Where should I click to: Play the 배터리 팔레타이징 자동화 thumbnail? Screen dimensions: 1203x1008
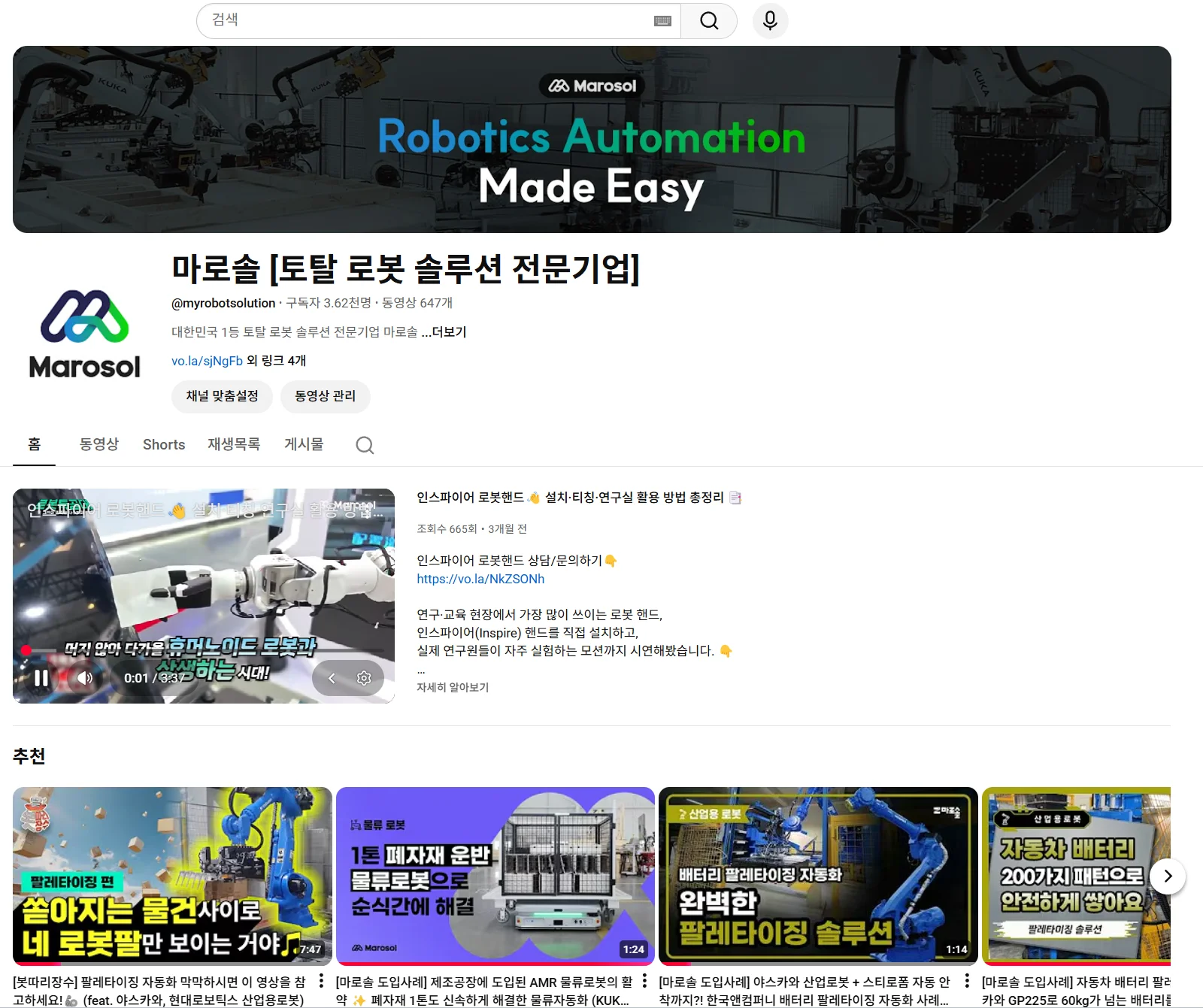point(818,876)
